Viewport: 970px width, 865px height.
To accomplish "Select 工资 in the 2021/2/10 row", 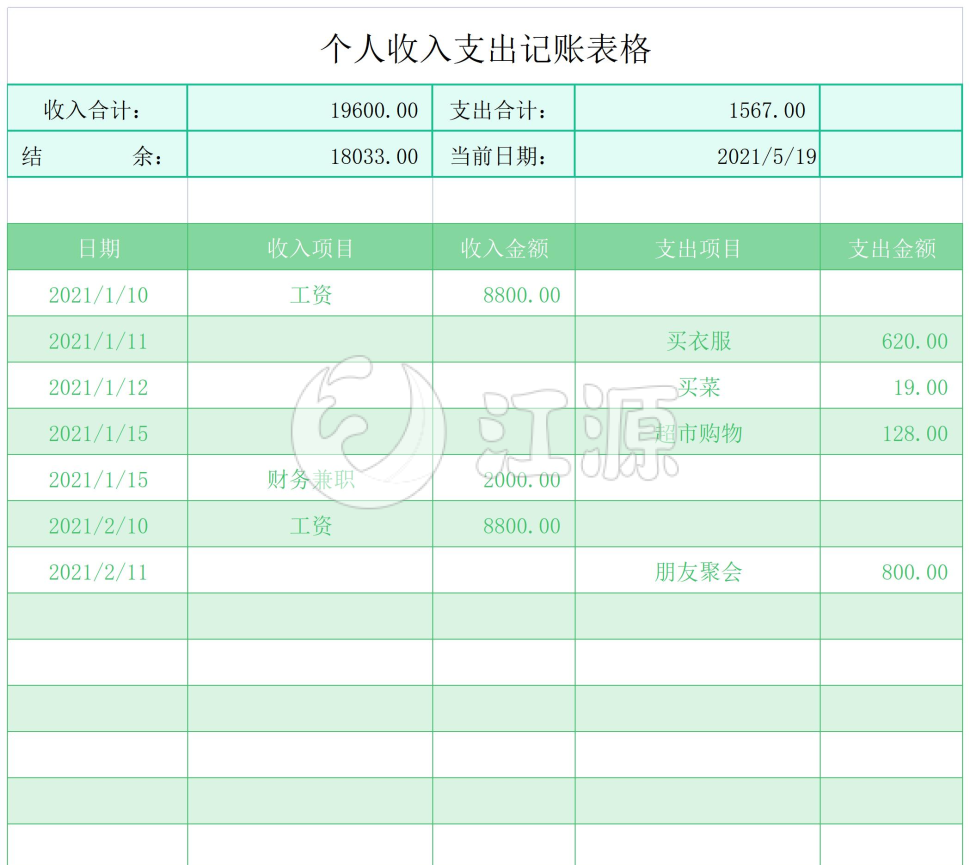I will pos(311,525).
